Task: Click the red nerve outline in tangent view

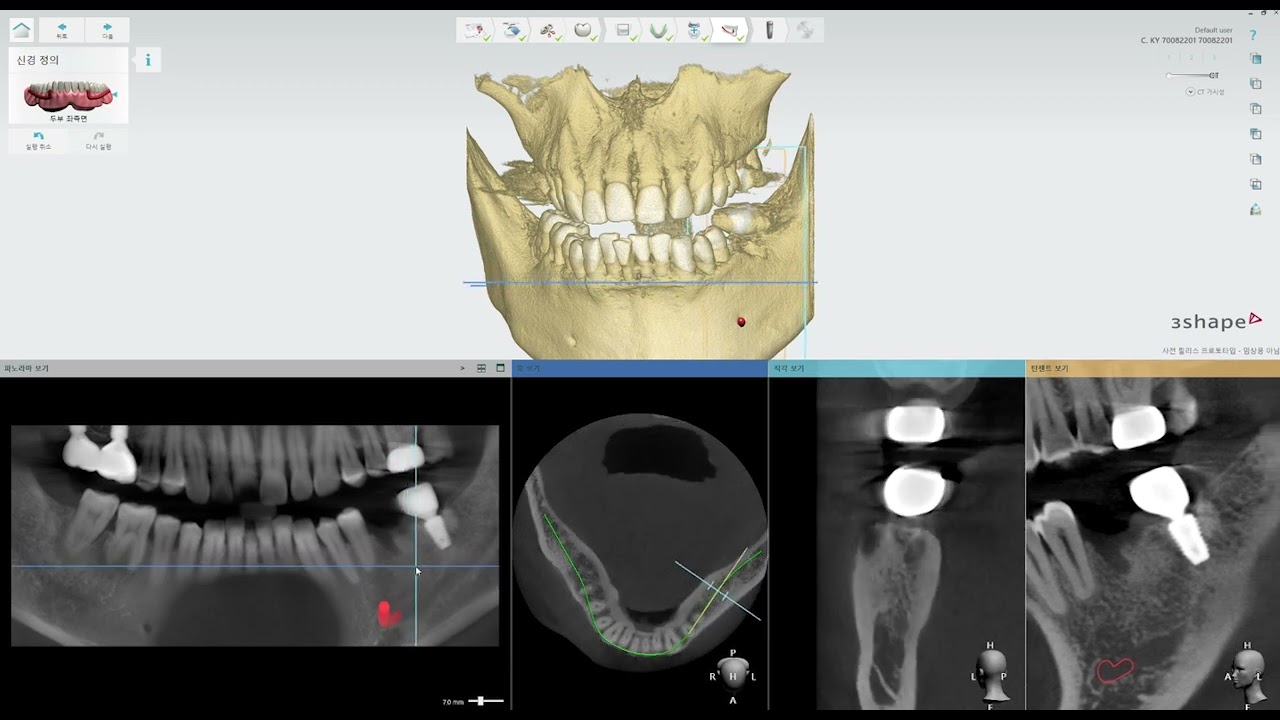Action: 1114,670
